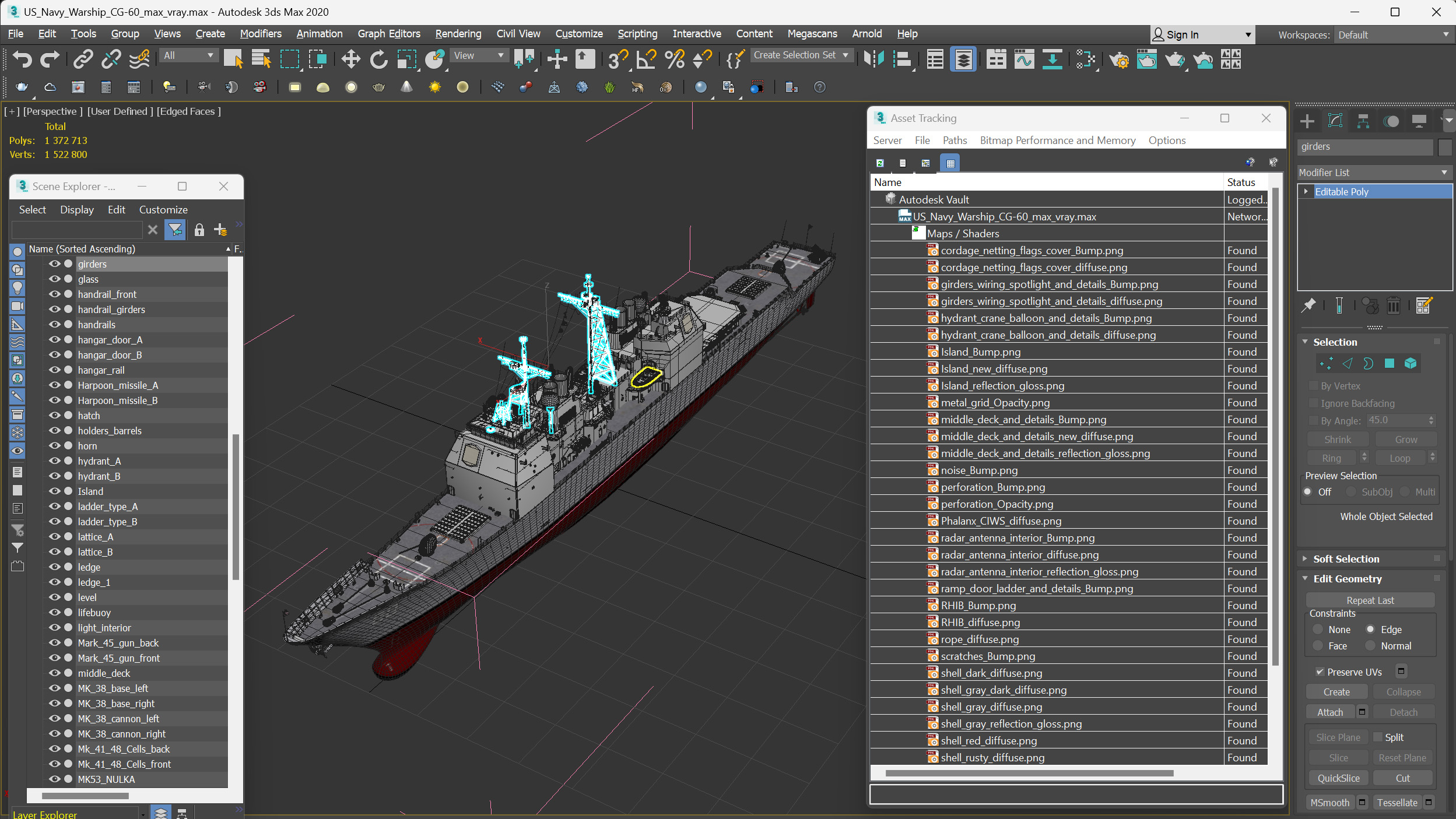Image resolution: width=1456 pixels, height=819 pixels.
Task: Switch to the Modify panel tab
Action: [x=1335, y=121]
